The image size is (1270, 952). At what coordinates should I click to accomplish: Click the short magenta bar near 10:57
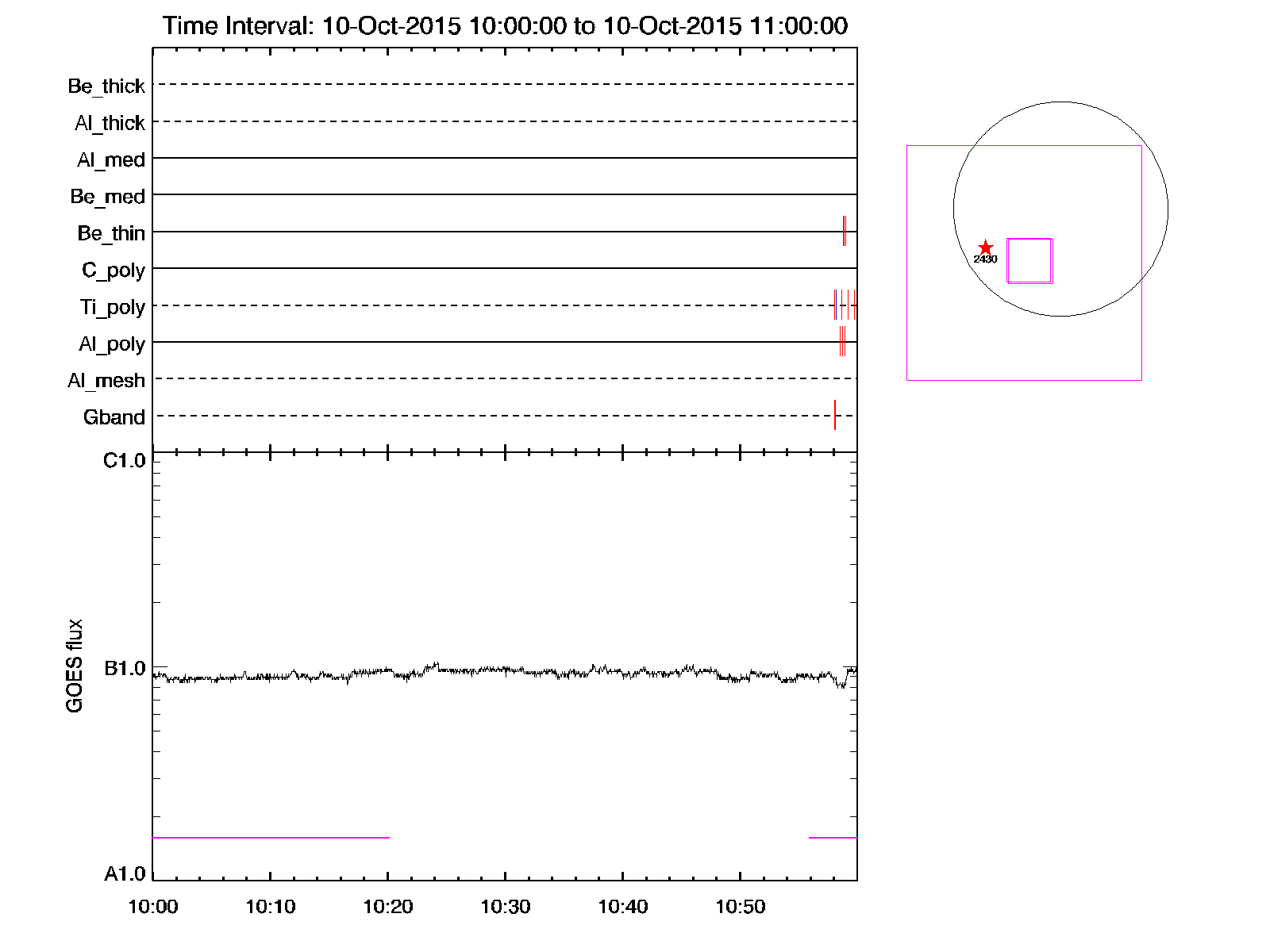tap(833, 838)
